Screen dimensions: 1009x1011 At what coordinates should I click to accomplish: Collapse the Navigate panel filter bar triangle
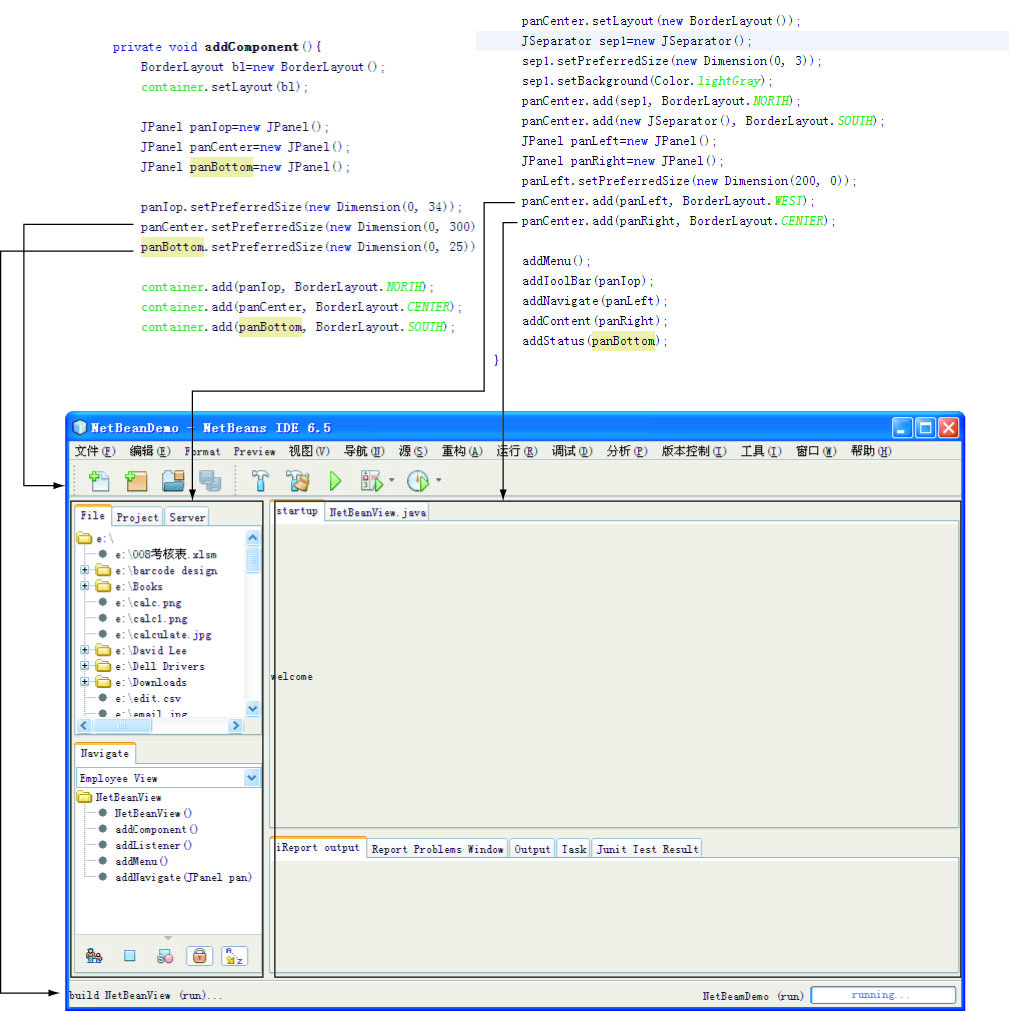click(168, 937)
